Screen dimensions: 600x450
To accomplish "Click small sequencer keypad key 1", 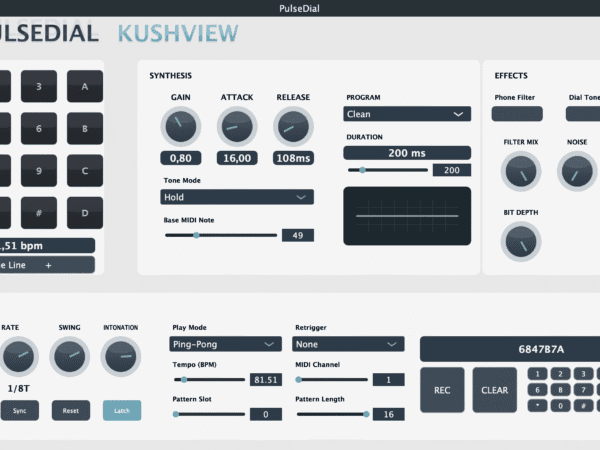I will click(x=537, y=373).
